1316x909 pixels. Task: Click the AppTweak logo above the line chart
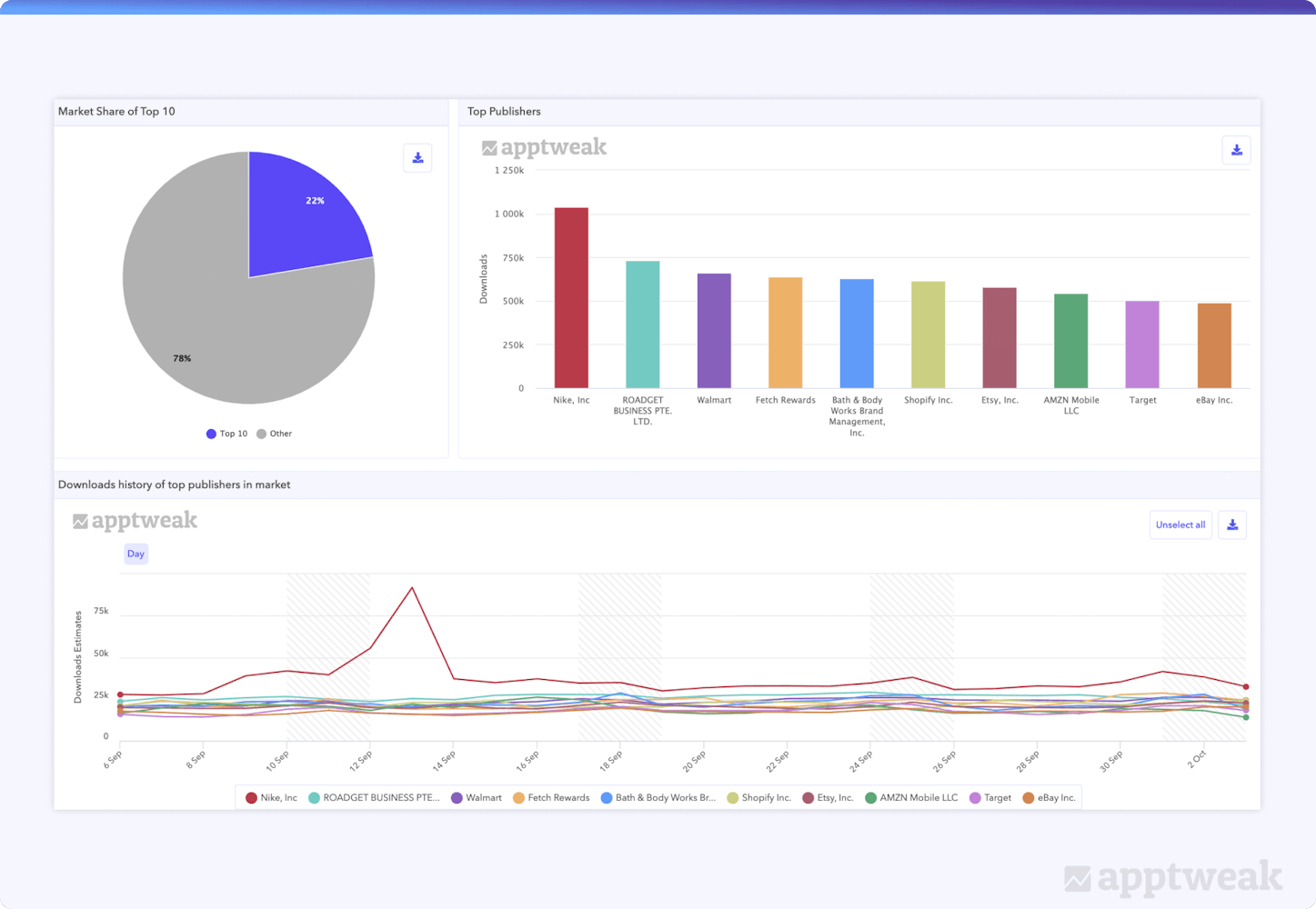136,521
